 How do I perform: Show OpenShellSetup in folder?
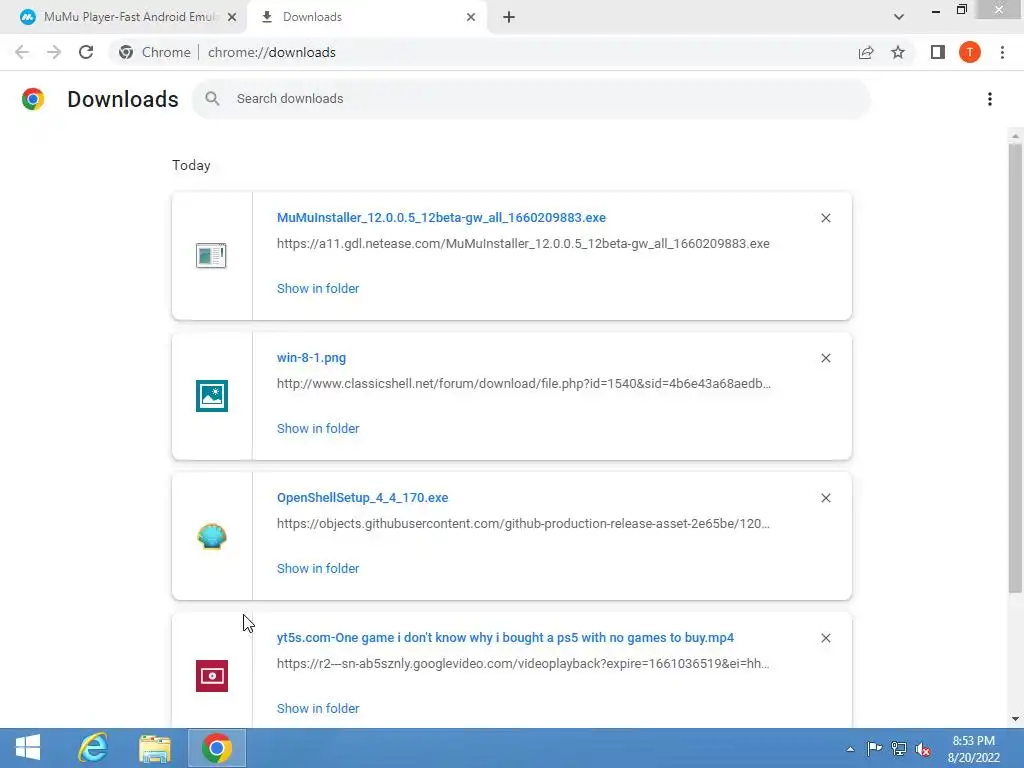pos(318,569)
